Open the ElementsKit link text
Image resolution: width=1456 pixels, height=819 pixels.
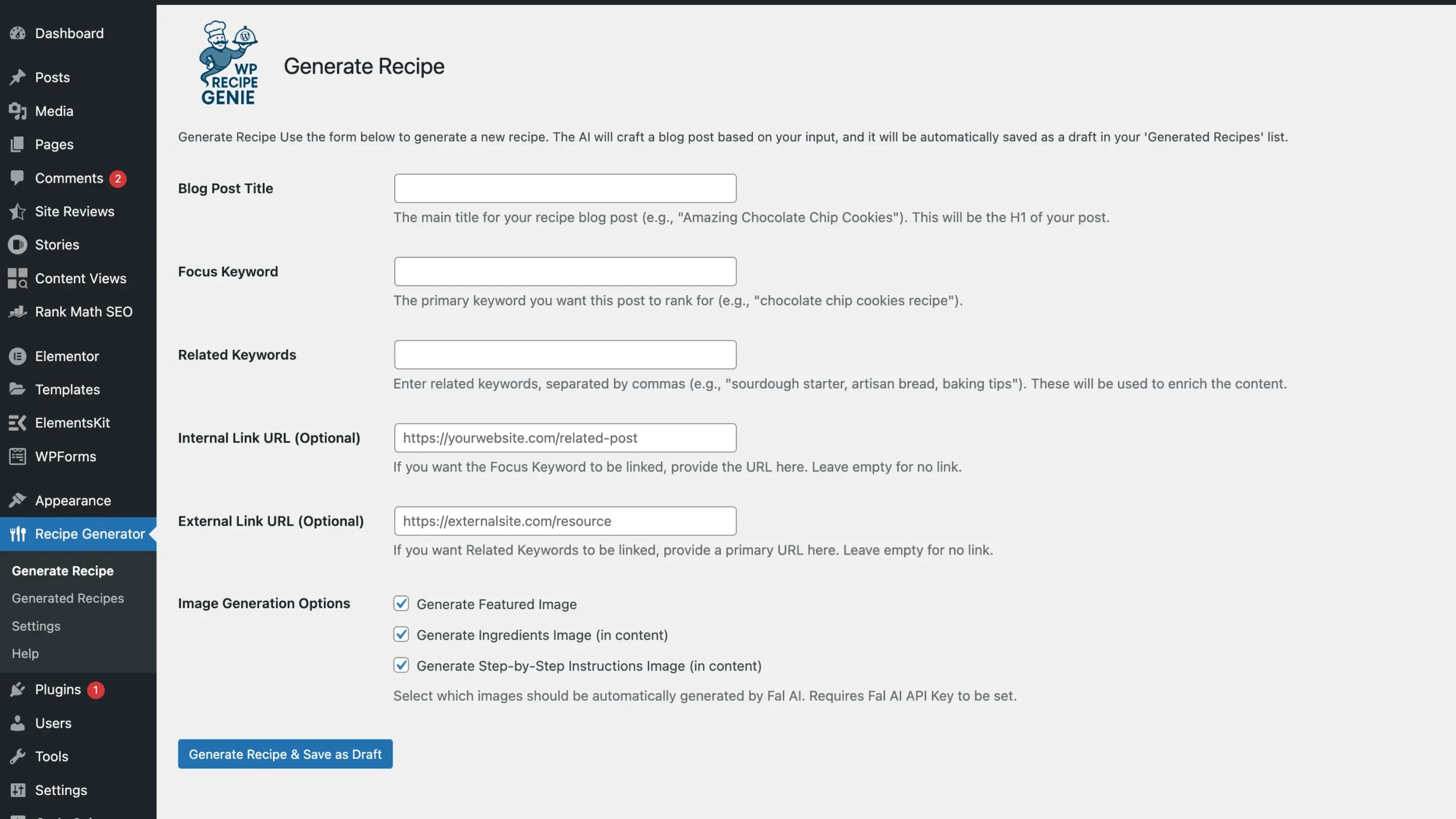pos(72,423)
